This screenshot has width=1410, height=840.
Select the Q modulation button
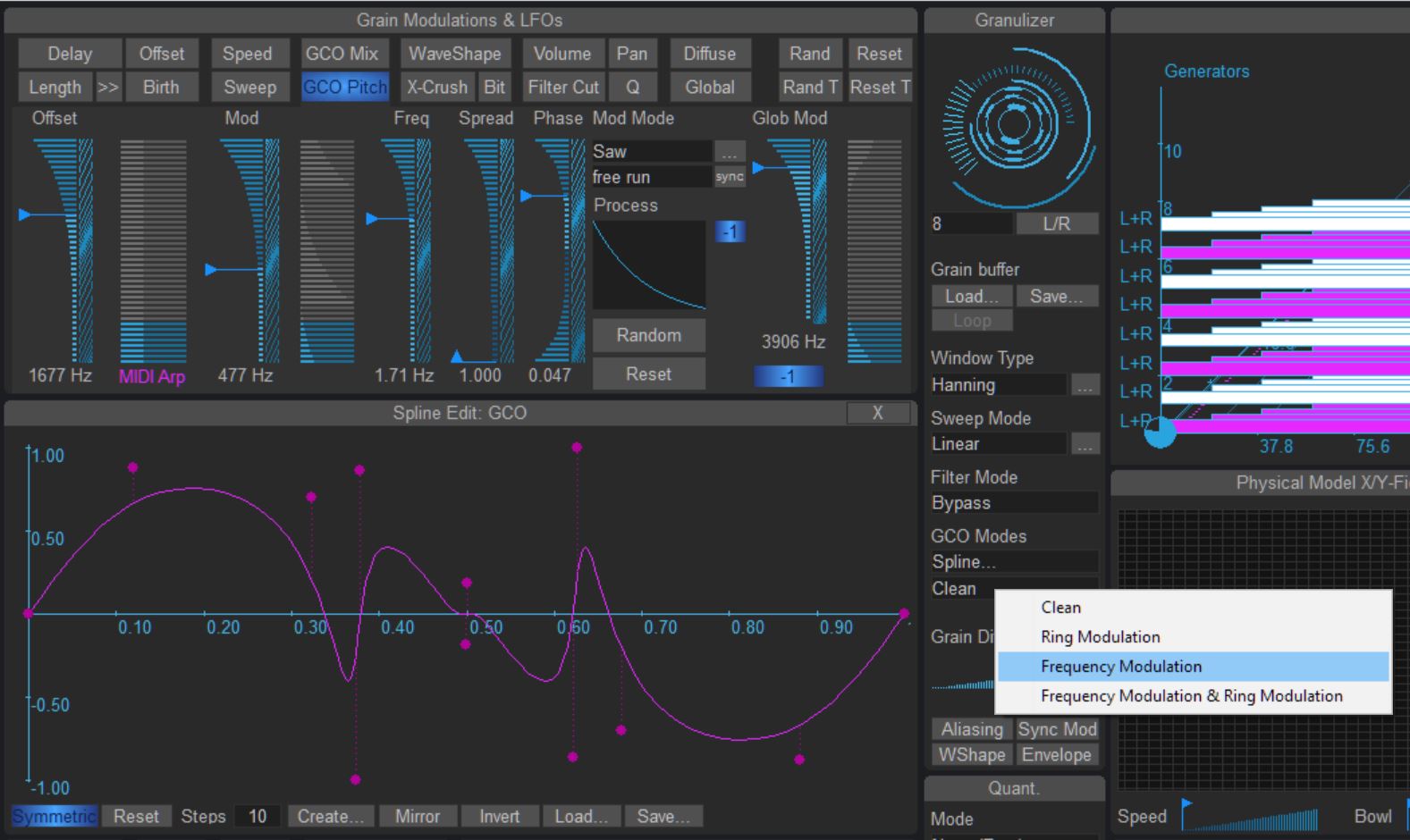point(633,88)
